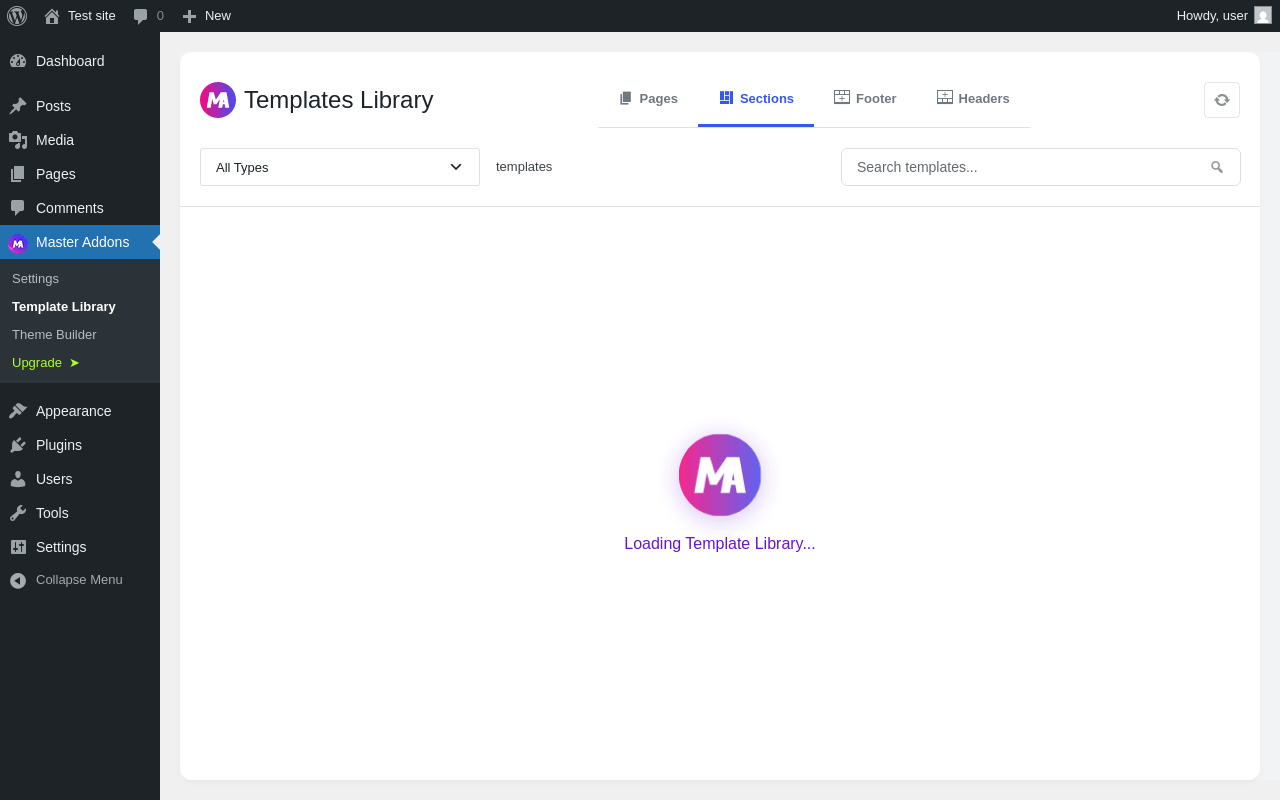The image size is (1280, 800).
Task: Open Media in the sidebar
Action: pyautogui.click(x=80, y=140)
